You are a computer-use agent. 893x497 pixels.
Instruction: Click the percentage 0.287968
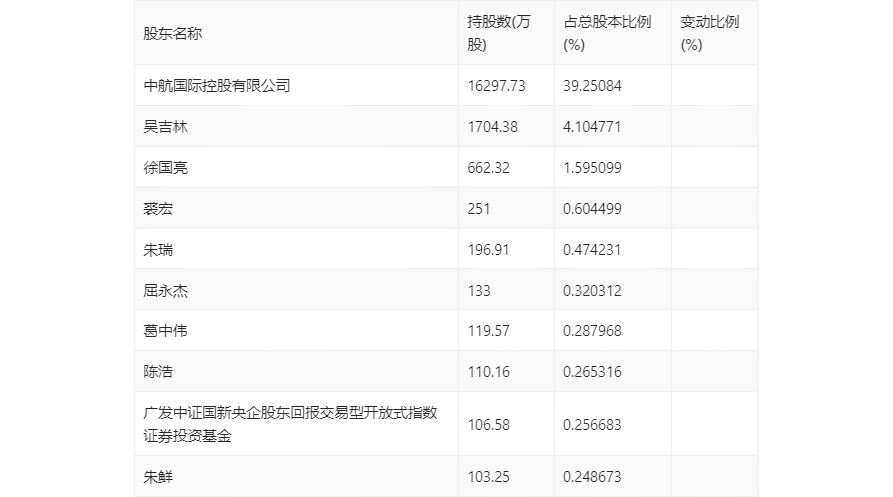pos(592,331)
